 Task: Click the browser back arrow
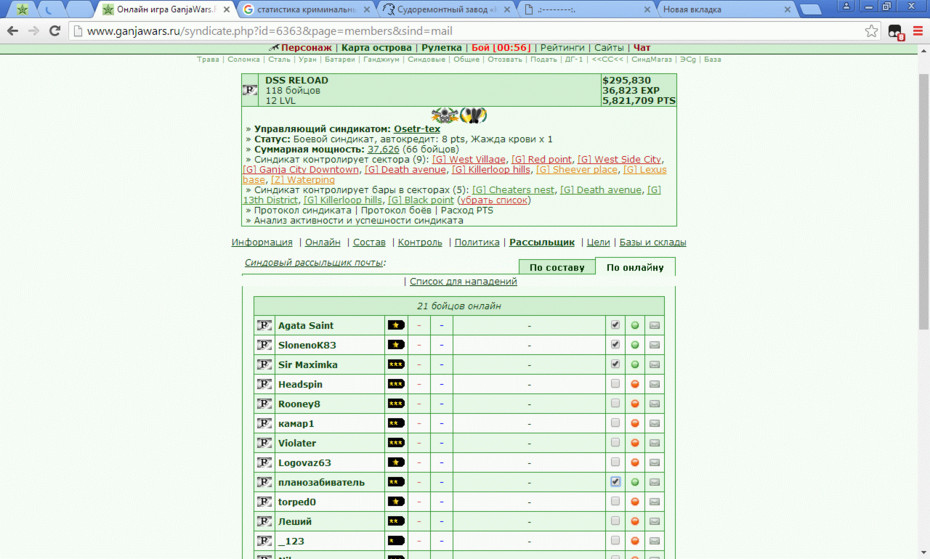coord(12,31)
